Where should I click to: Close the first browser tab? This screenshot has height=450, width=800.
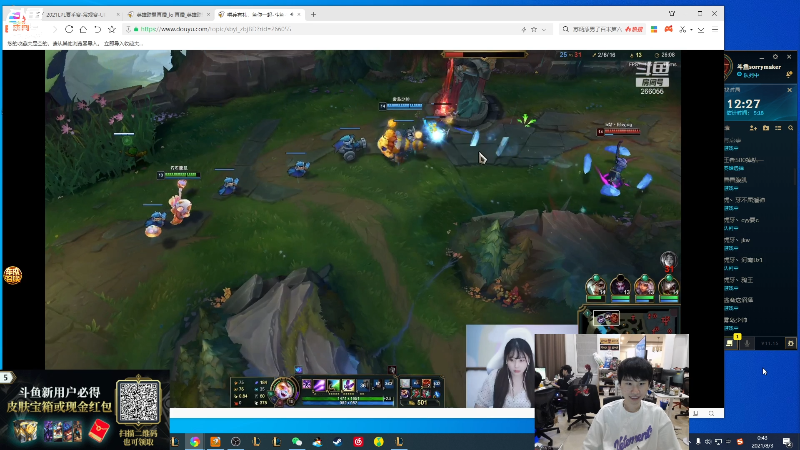click(x=118, y=14)
